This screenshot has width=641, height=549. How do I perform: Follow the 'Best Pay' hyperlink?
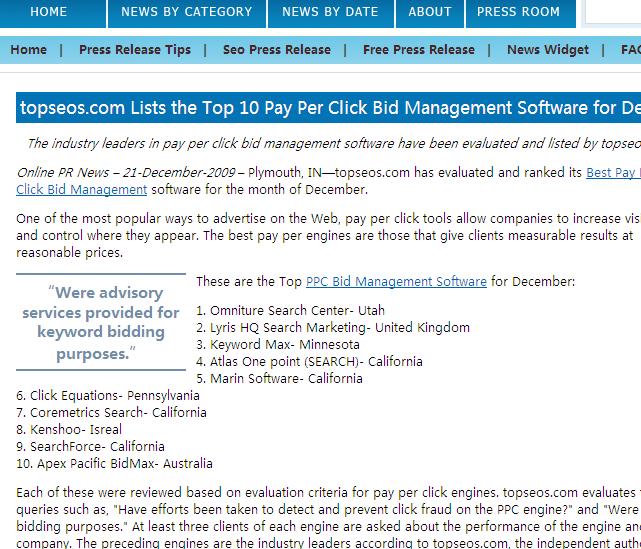[x=613, y=173]
